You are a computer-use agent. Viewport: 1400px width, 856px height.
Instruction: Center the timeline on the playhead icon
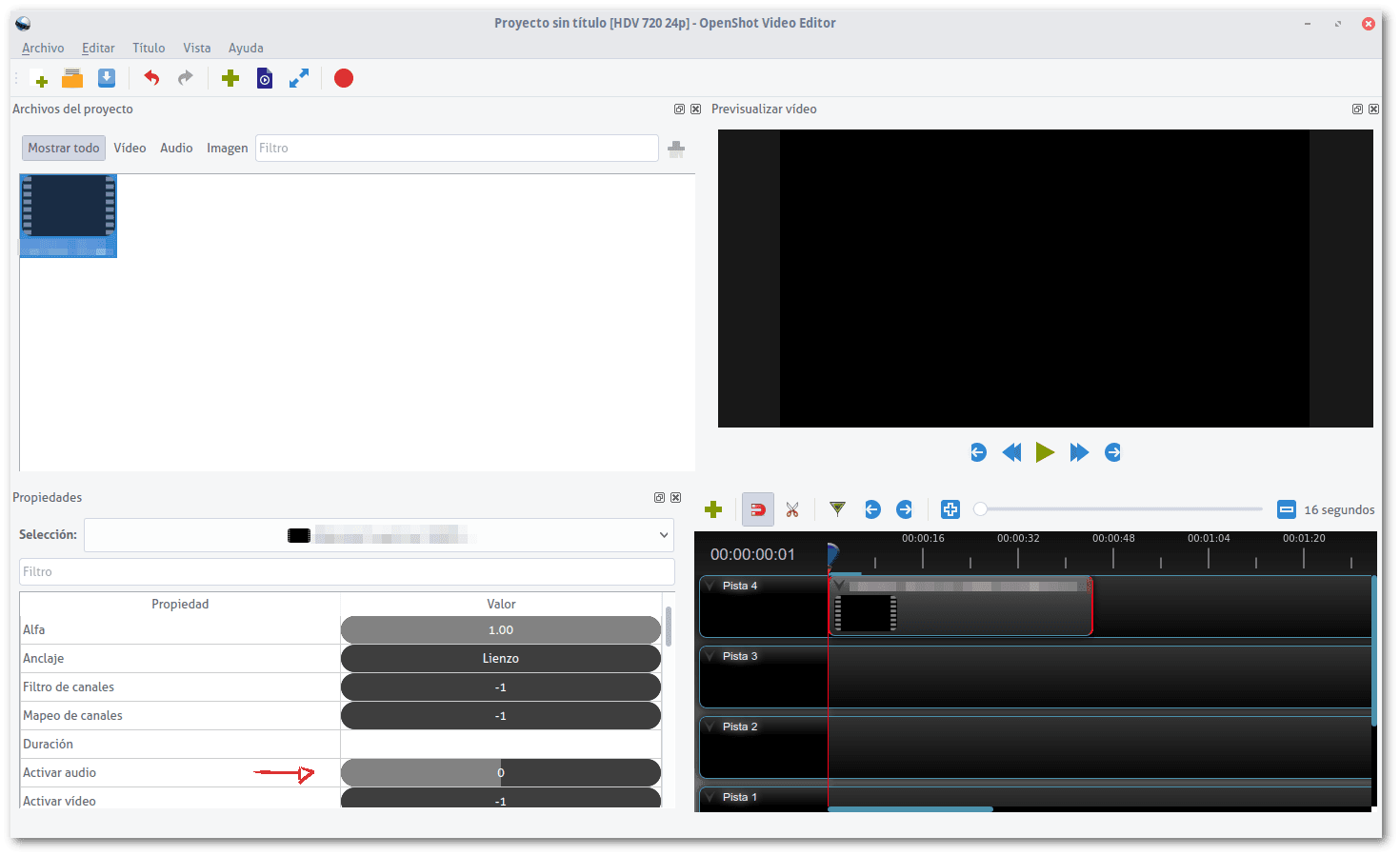(950, 509)
